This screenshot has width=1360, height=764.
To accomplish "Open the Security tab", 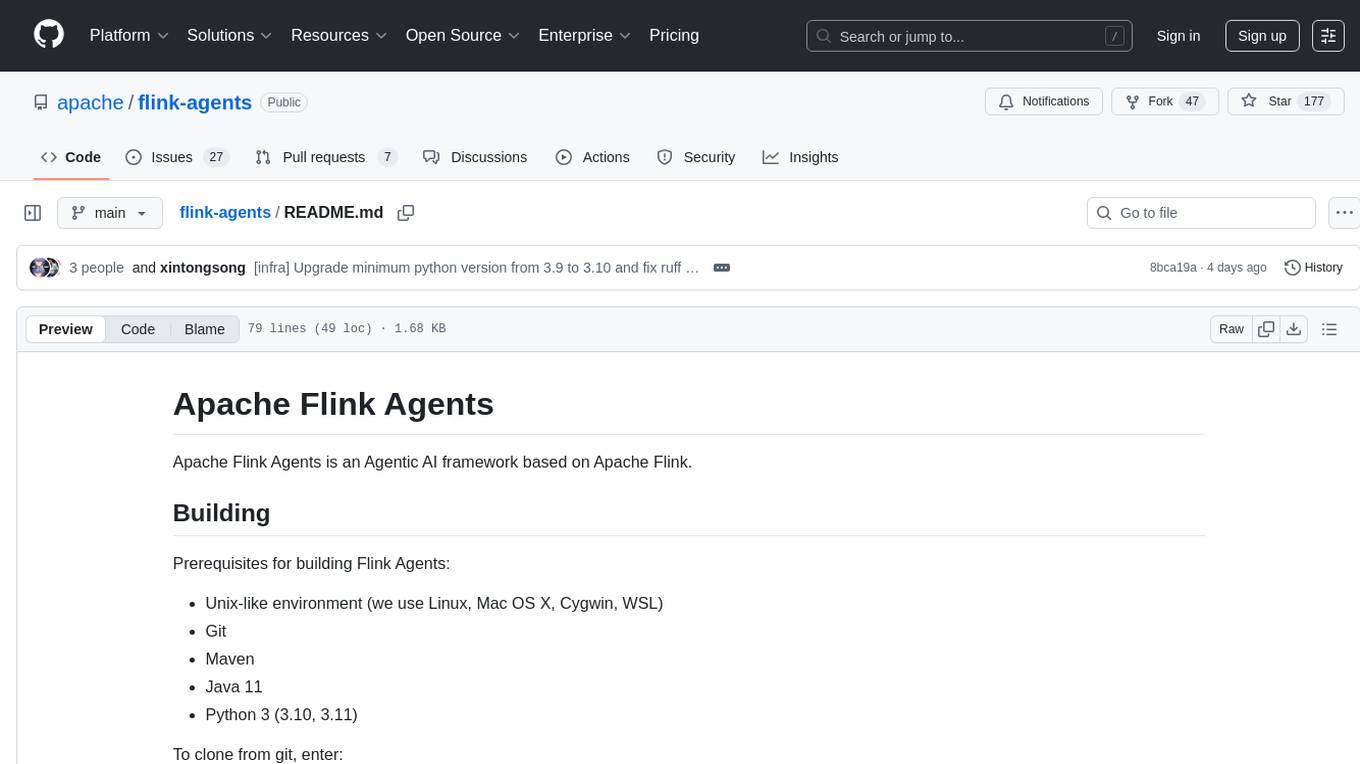I will point(696,157).
